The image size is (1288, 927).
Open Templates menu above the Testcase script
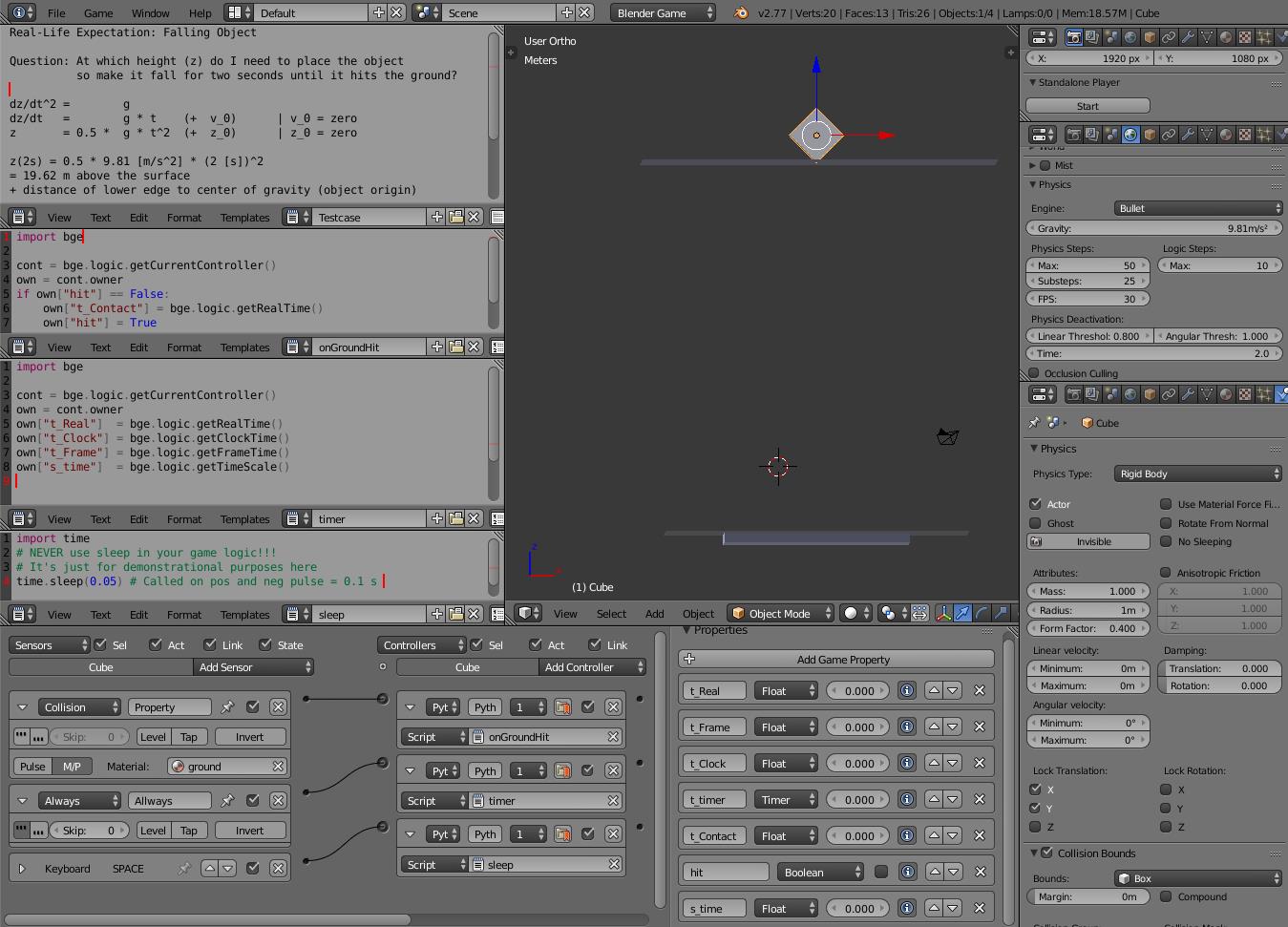pyautogui.click(x=244, y=218)
